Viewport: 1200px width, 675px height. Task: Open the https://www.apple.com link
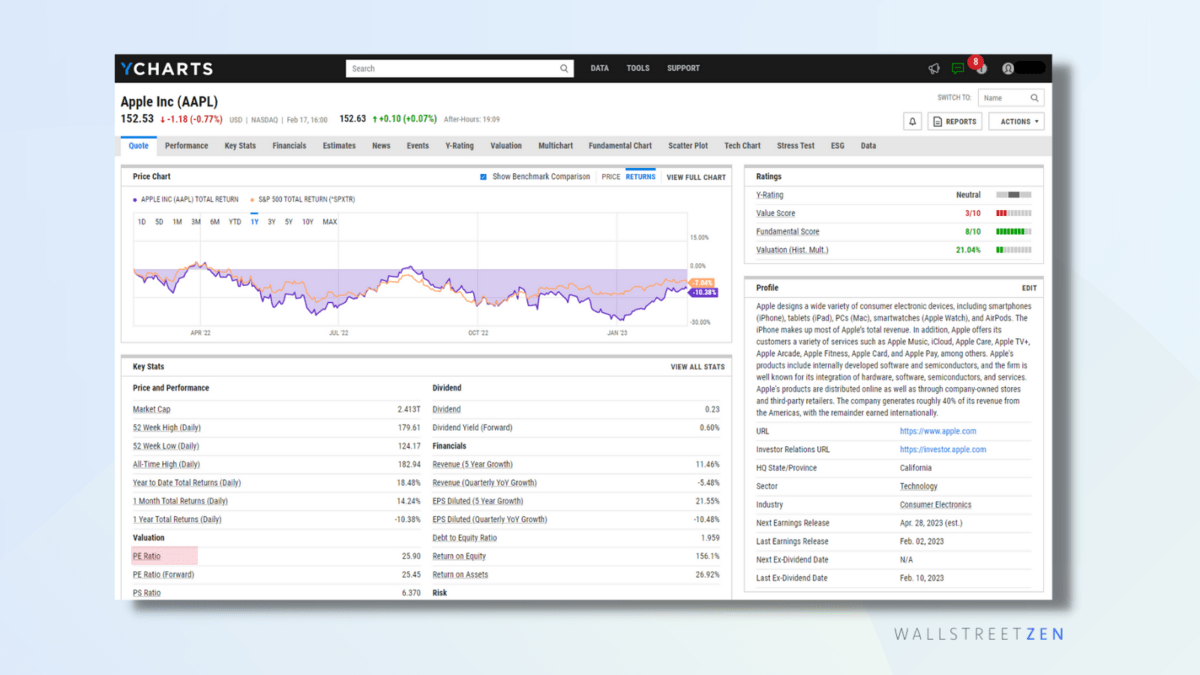(x=938, y=432)
